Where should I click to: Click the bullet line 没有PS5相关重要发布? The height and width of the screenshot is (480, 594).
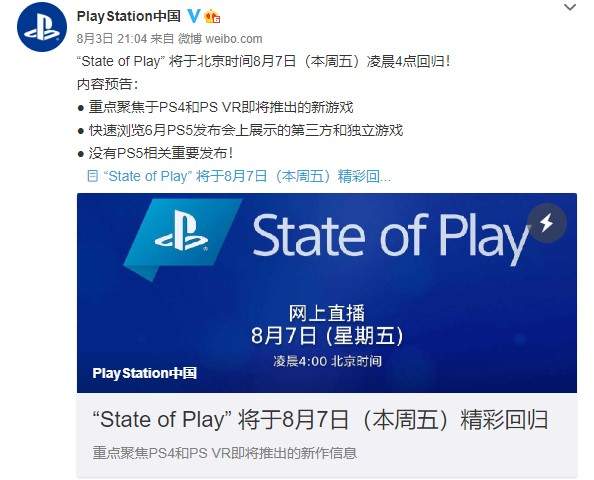(x=155, y=153)
